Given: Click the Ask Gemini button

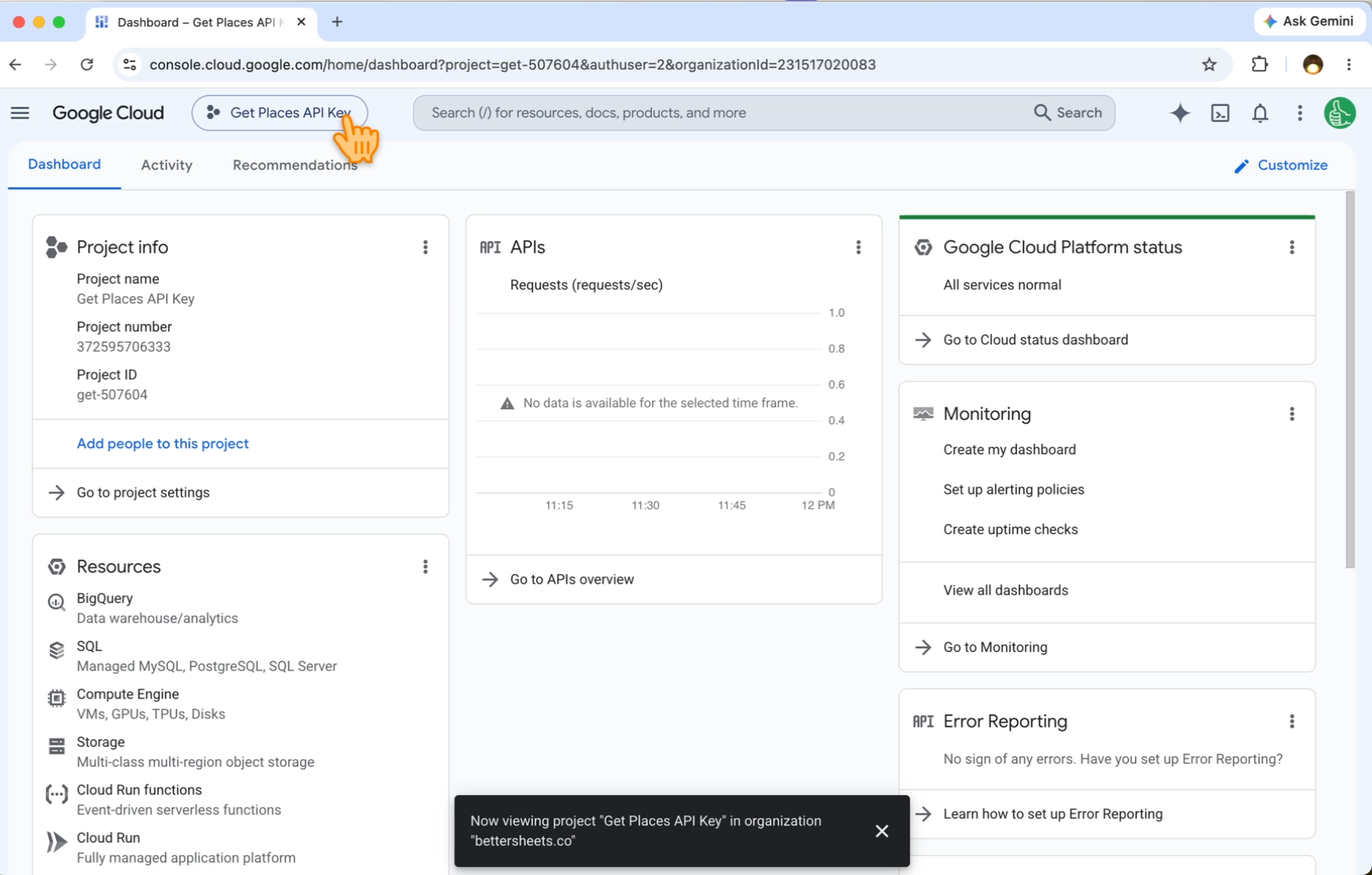Looking at the screenshot, I should (x=1309, y=22).
